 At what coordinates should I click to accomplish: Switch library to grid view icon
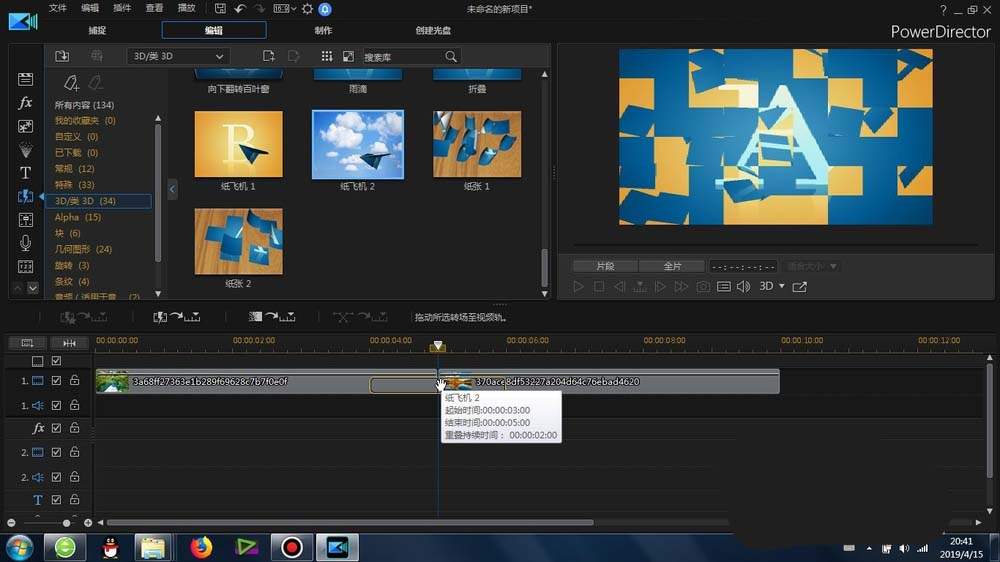[327, 56]
